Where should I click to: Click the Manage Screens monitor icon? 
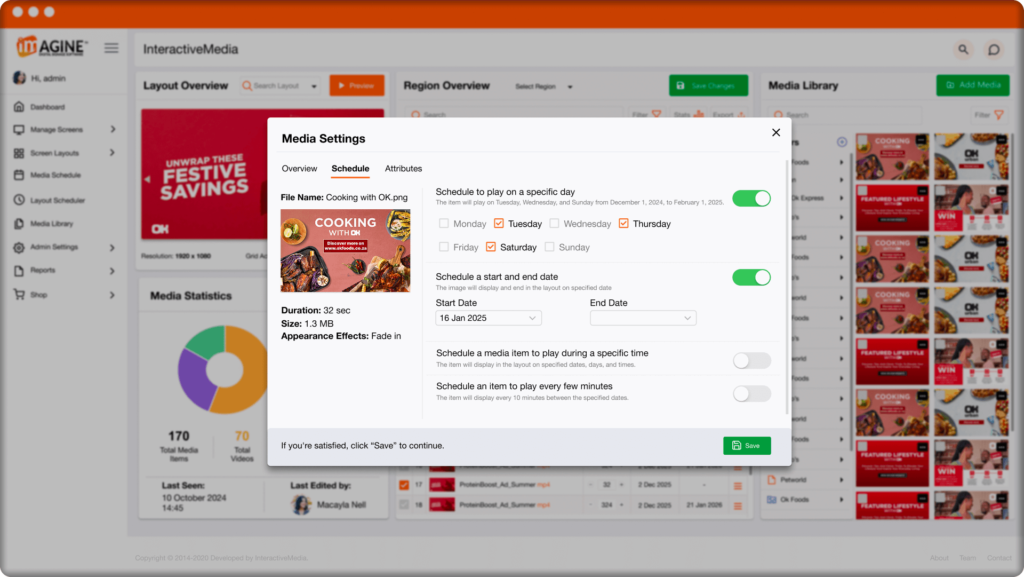19,130
